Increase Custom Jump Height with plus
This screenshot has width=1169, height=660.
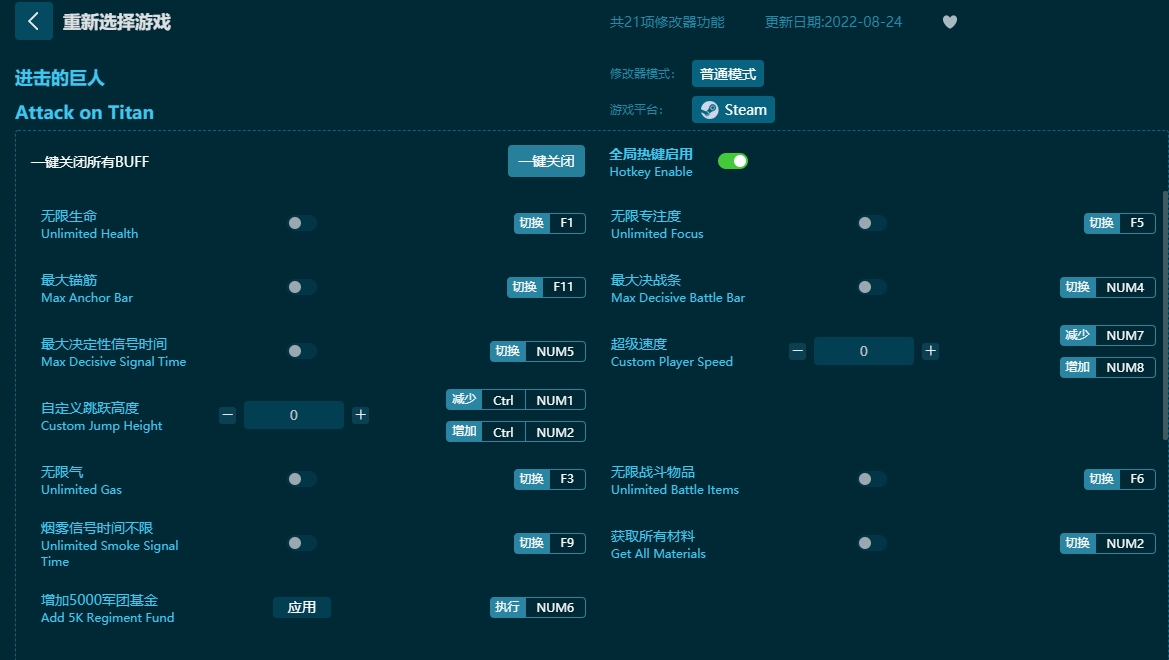click(x=360, y=415)
